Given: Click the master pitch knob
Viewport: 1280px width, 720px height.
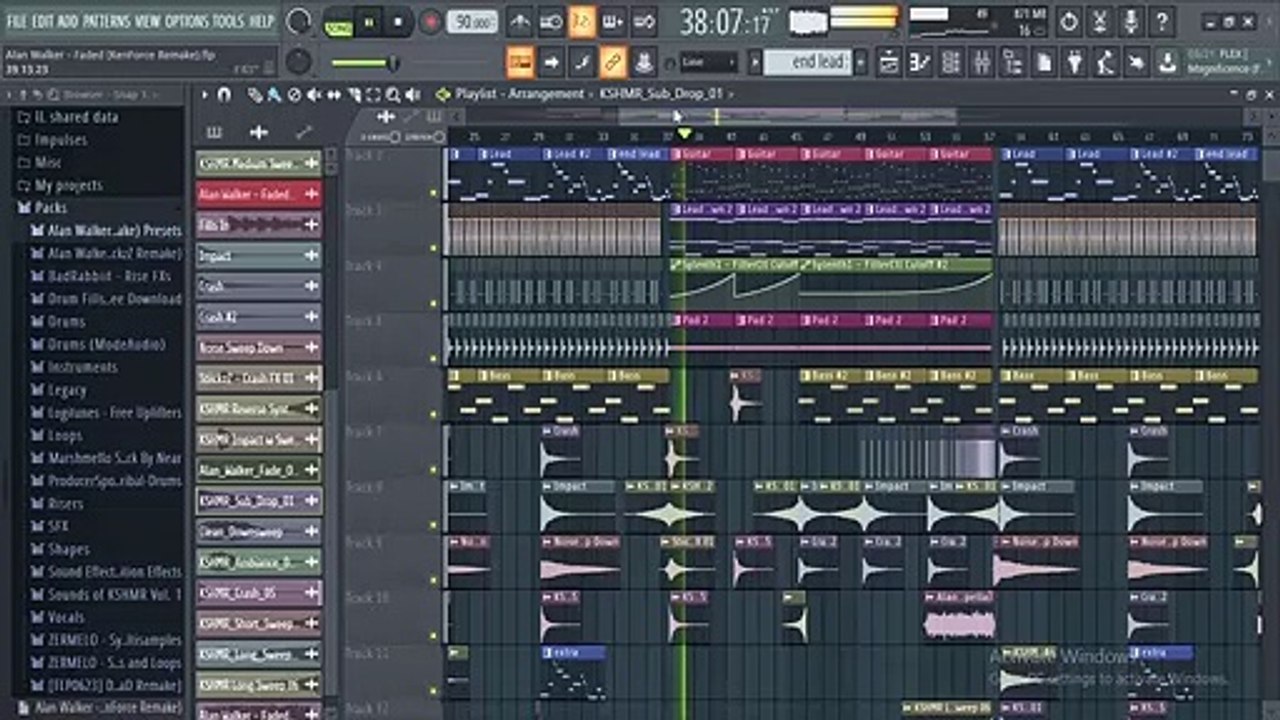Looking at the screenshot, I should tap(298, 62).
